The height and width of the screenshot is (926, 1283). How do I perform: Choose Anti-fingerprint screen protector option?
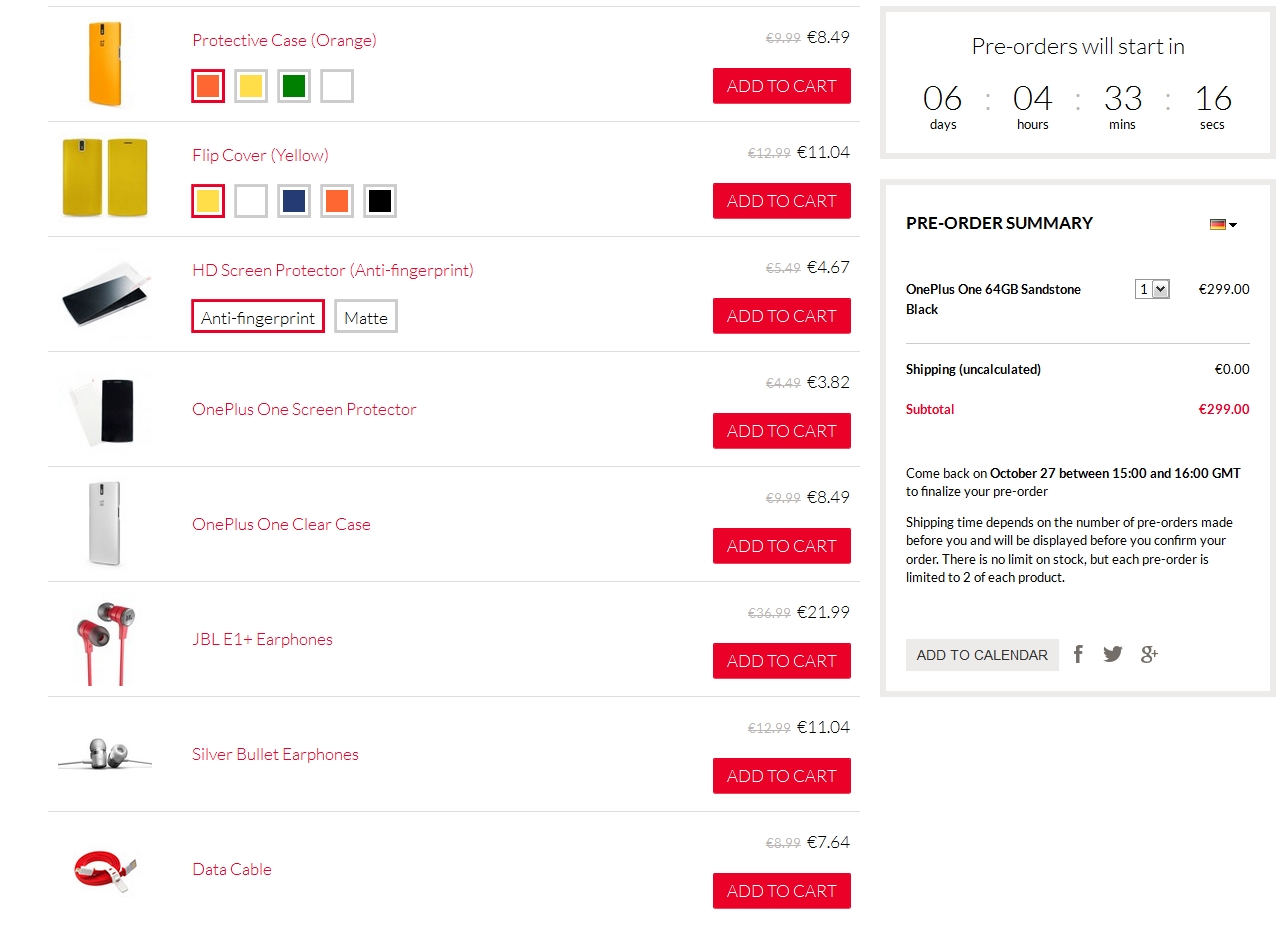(258, 317)
